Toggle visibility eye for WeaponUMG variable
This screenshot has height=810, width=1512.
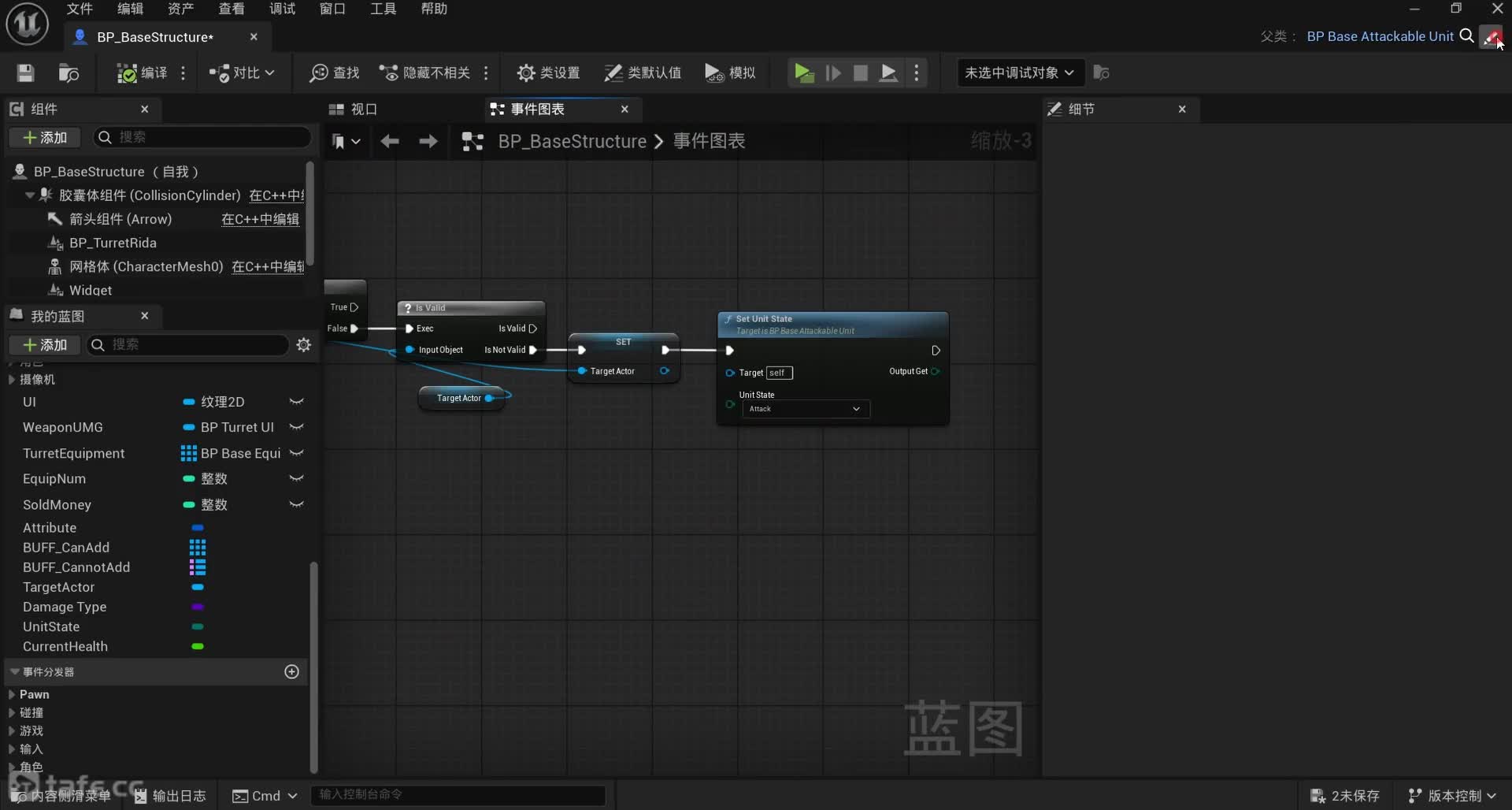tap(296, 427)
